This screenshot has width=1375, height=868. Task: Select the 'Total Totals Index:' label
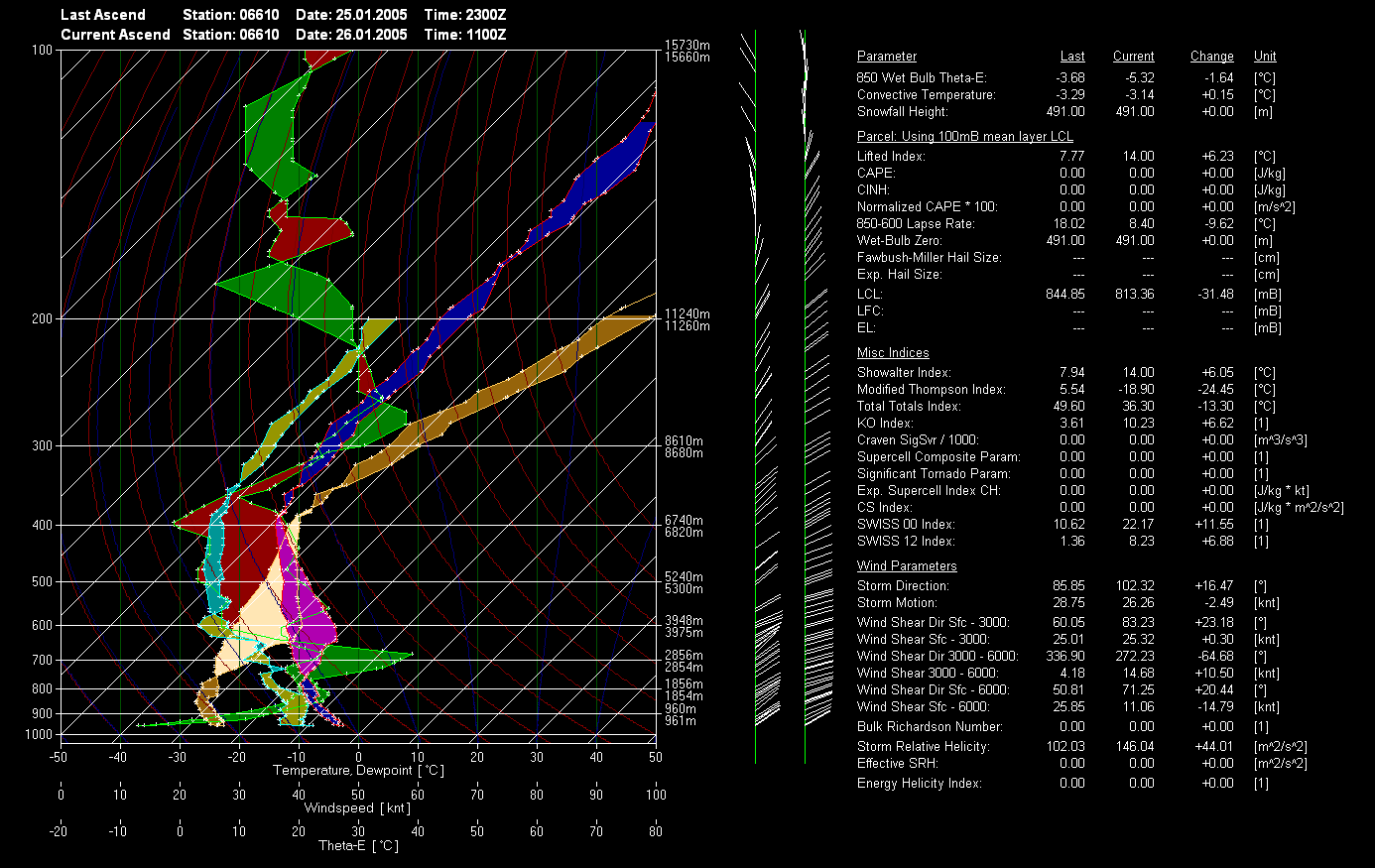point(909,406)
